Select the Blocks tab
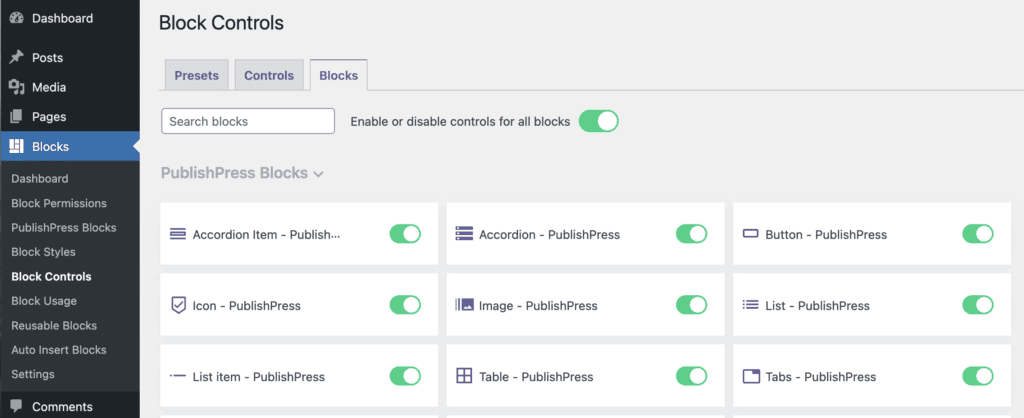This screenshot has width=1024, height=418. click(x=338, y=75)
